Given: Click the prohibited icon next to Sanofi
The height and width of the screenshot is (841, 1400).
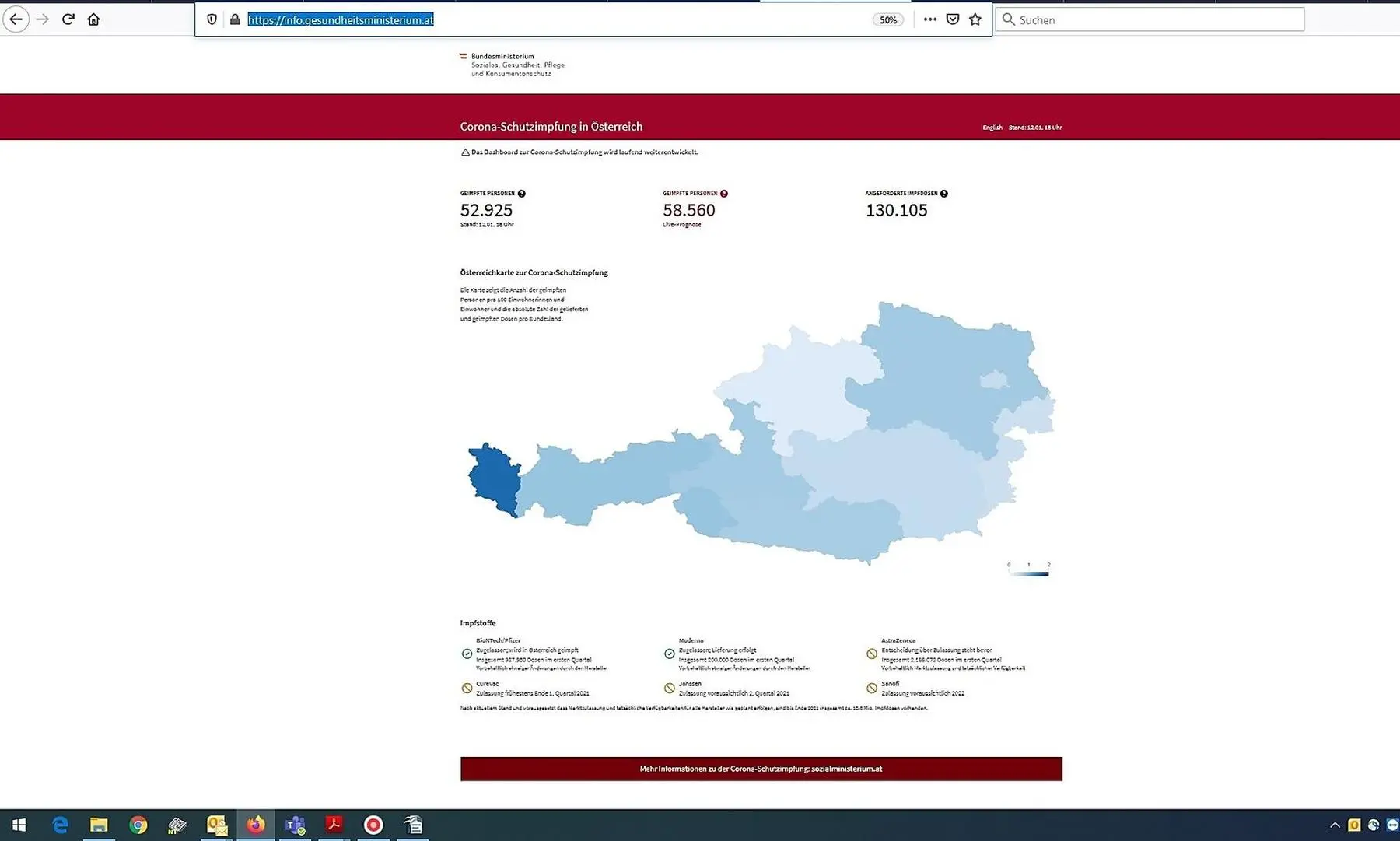Looking at the screenshot, I should 872,687.
